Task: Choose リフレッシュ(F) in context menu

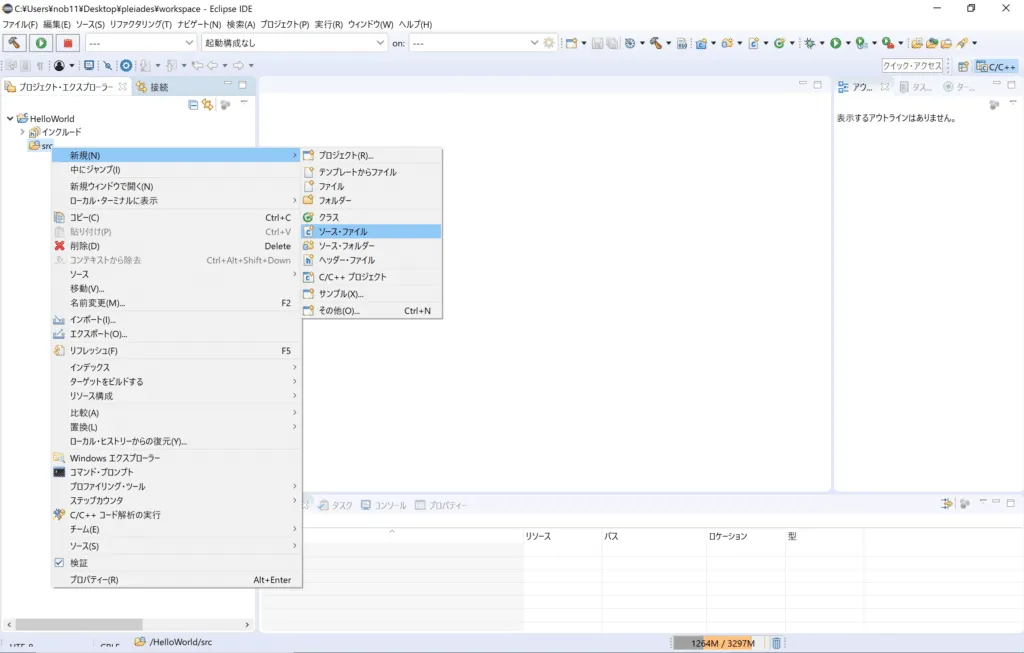Action: coord(176,351)
